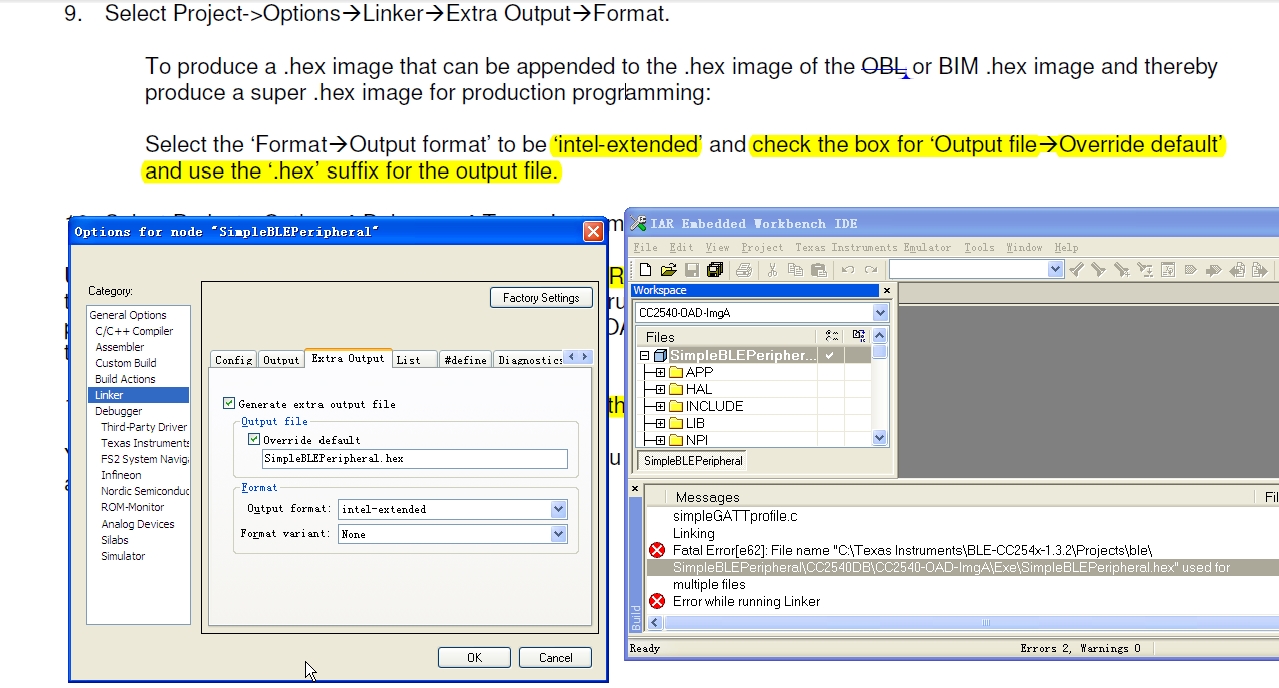
Task: Click the SimpleBLEPeripheral project cube icon
Action: click(660, 355)
